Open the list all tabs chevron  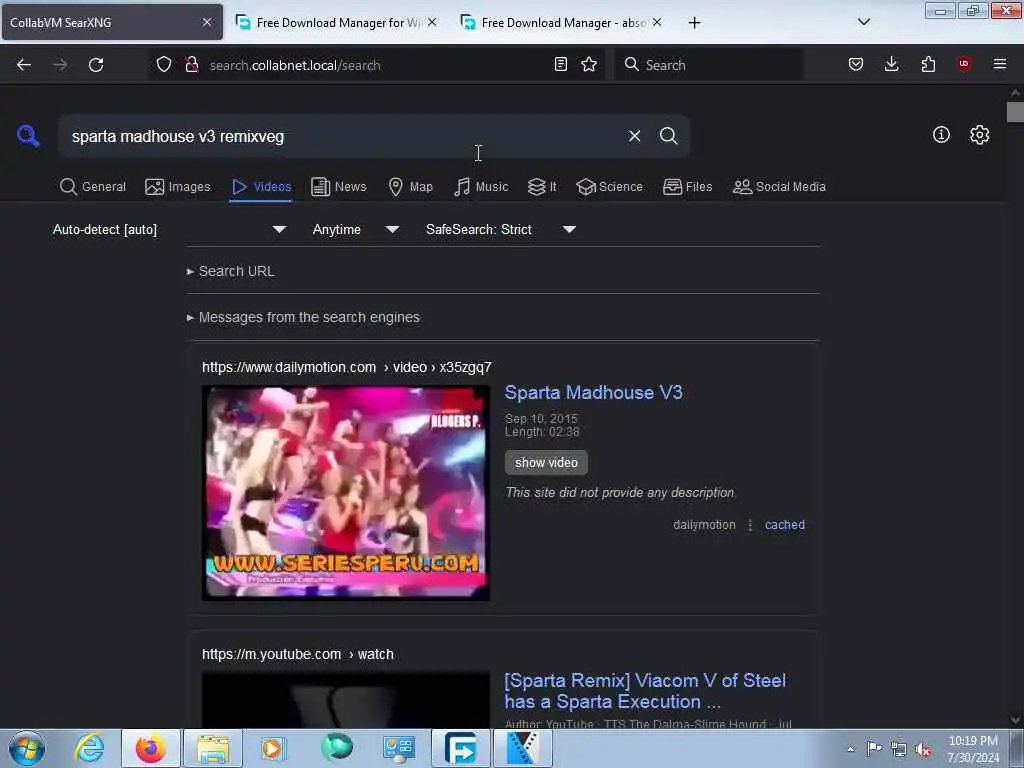pos(863,22)
